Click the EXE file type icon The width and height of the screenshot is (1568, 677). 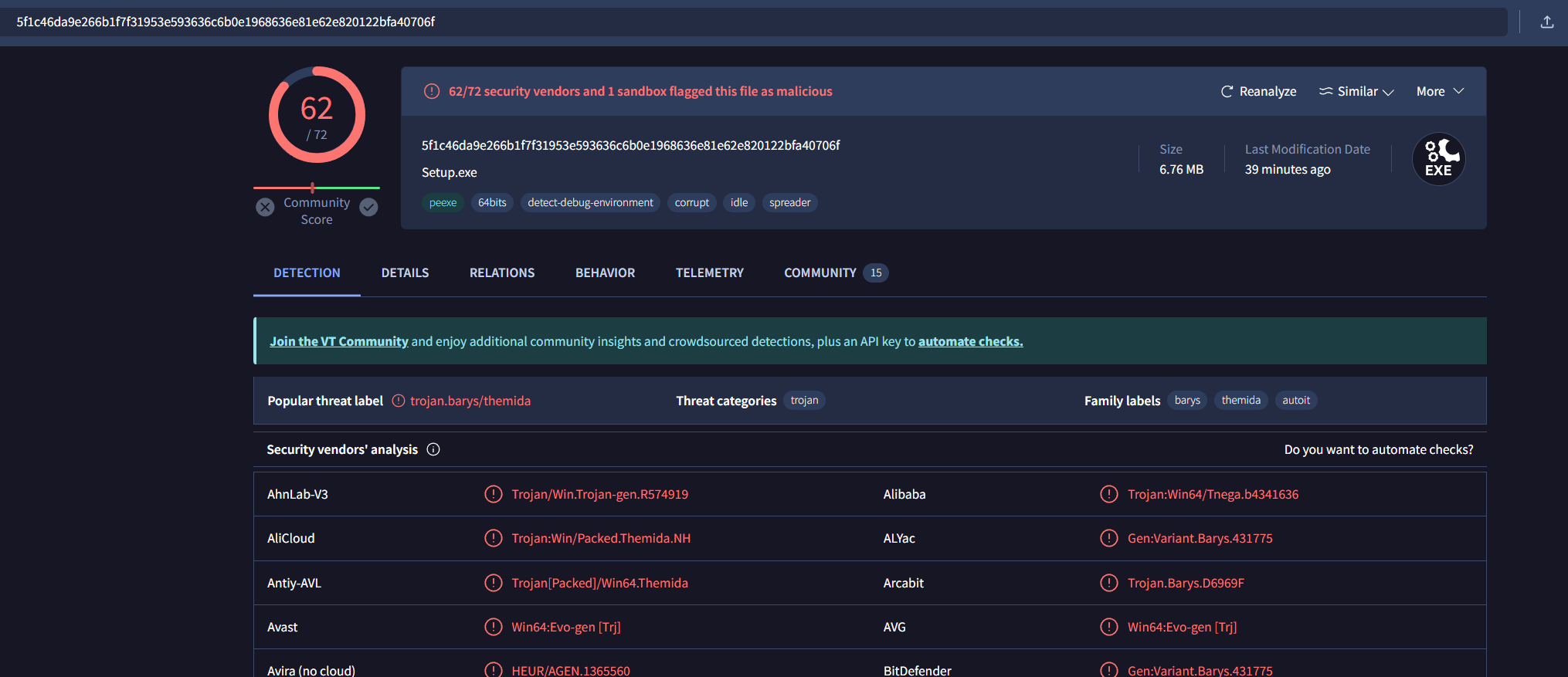coord(1438,159)
